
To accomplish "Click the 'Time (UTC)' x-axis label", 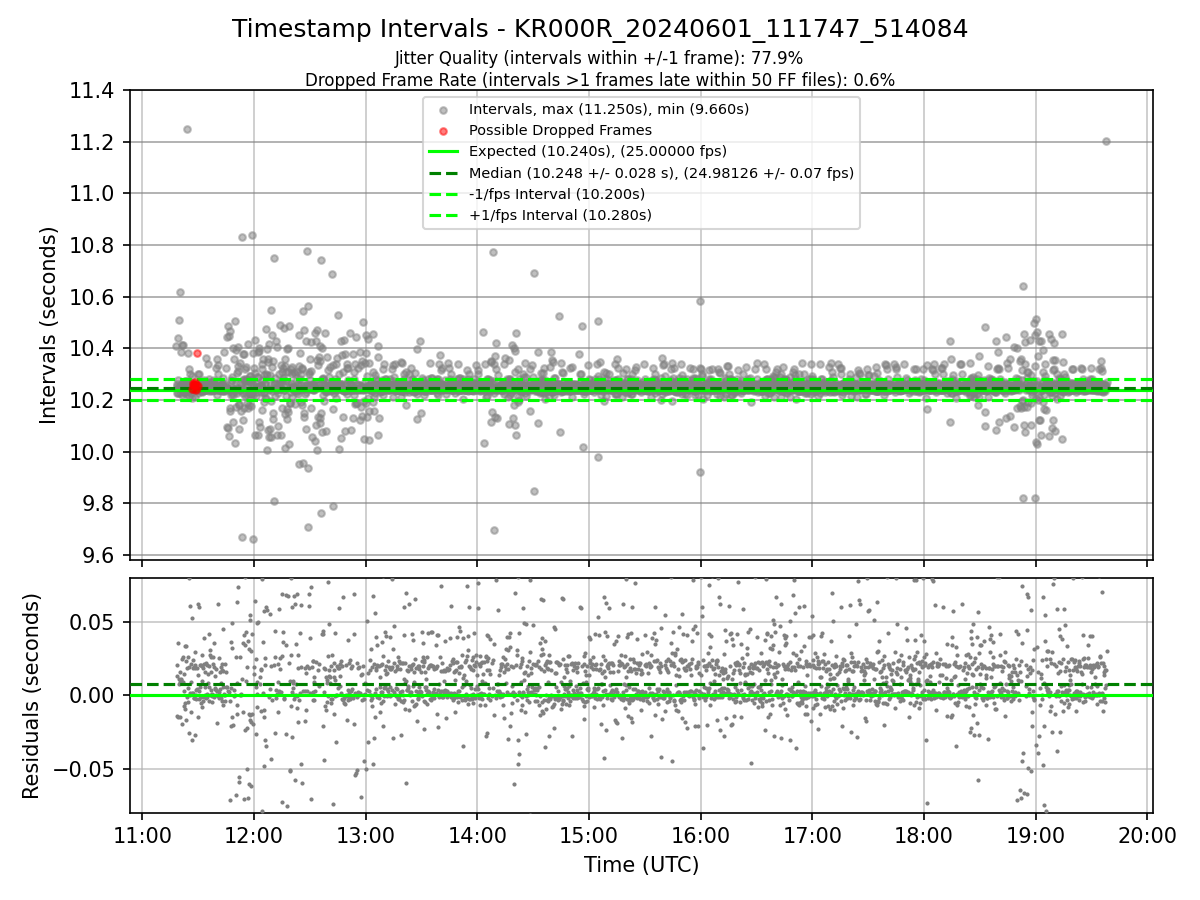I will pyautogui.click(x=641, y=865).
